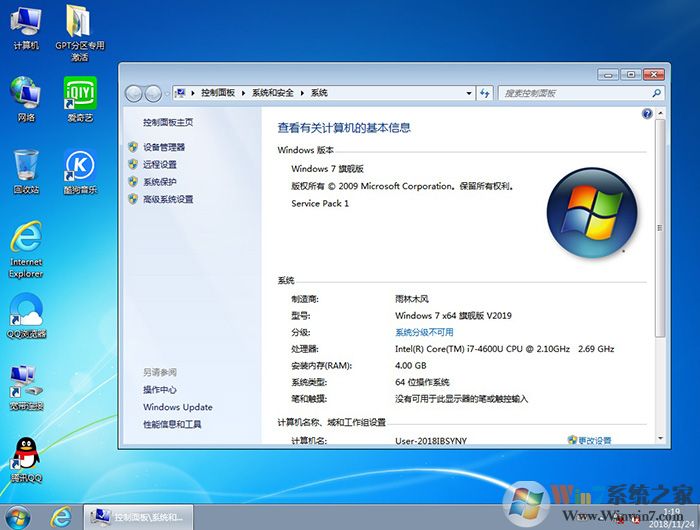Click the shield icon beside 设备管理器

point(133,147)
